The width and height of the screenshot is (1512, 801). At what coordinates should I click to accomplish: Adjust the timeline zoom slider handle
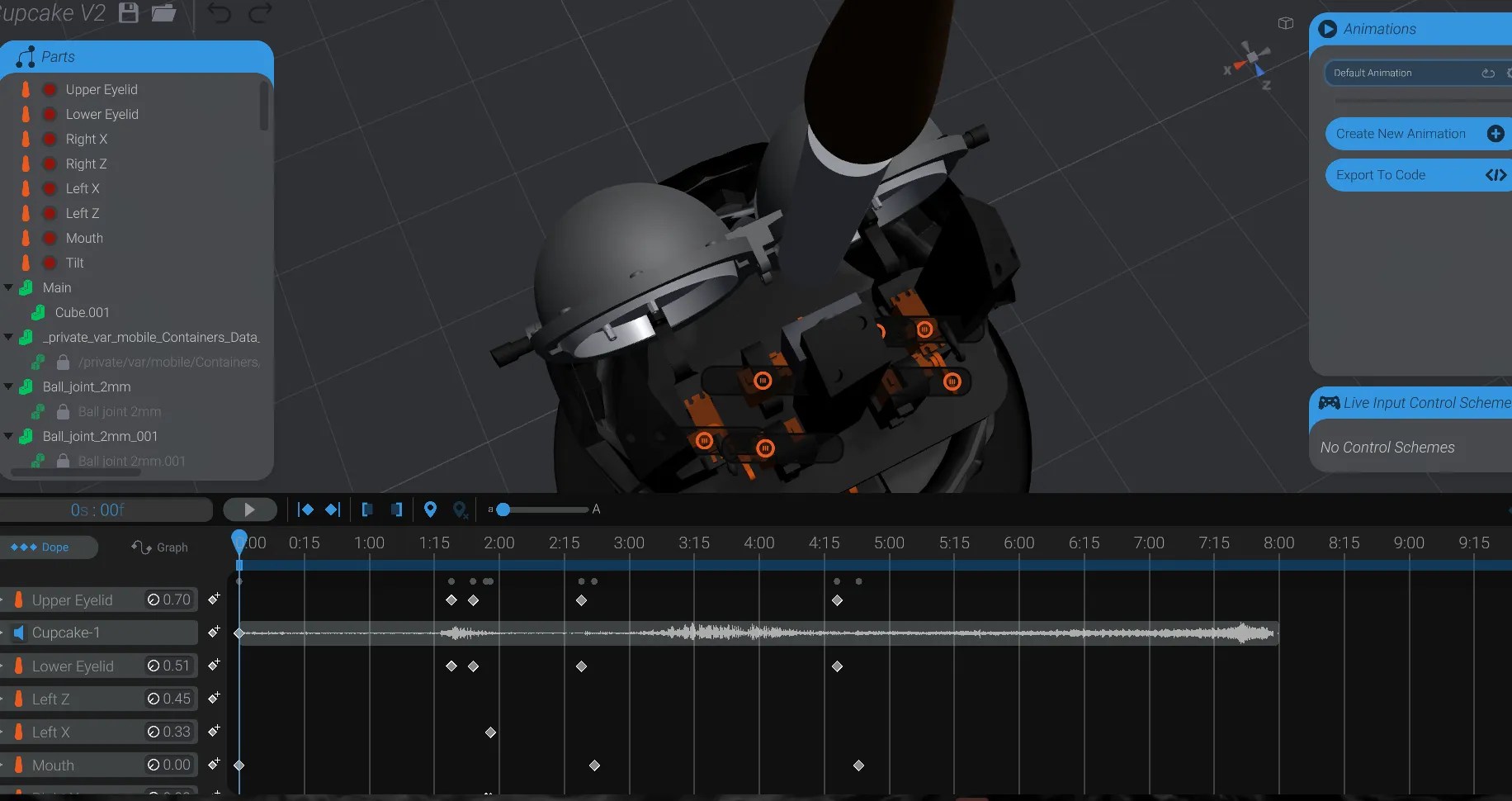[503, 510]
